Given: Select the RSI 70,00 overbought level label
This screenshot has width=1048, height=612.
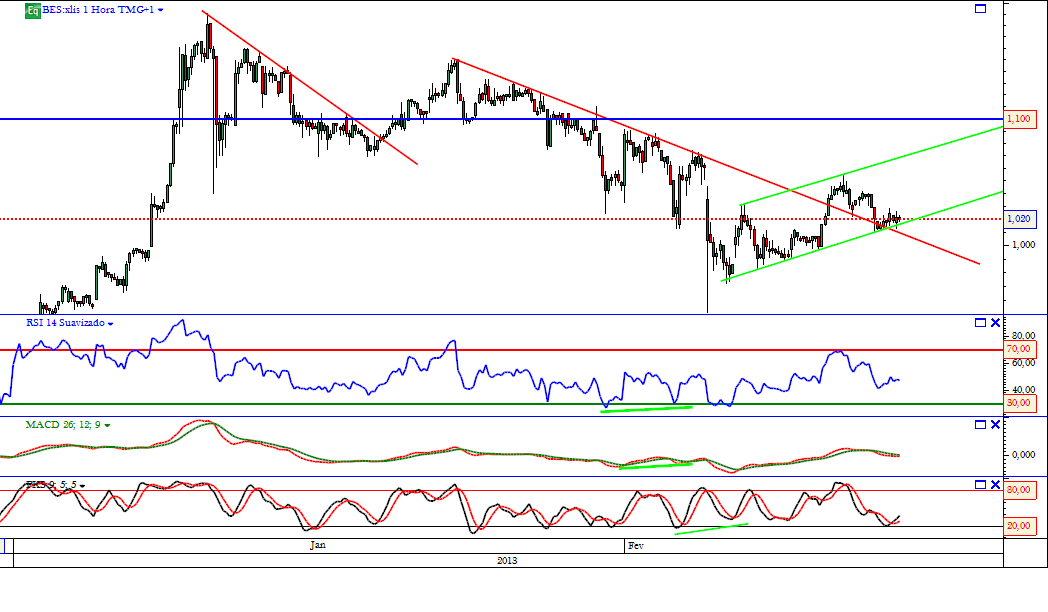Looking at the screenshot, I should [1020, 349].
